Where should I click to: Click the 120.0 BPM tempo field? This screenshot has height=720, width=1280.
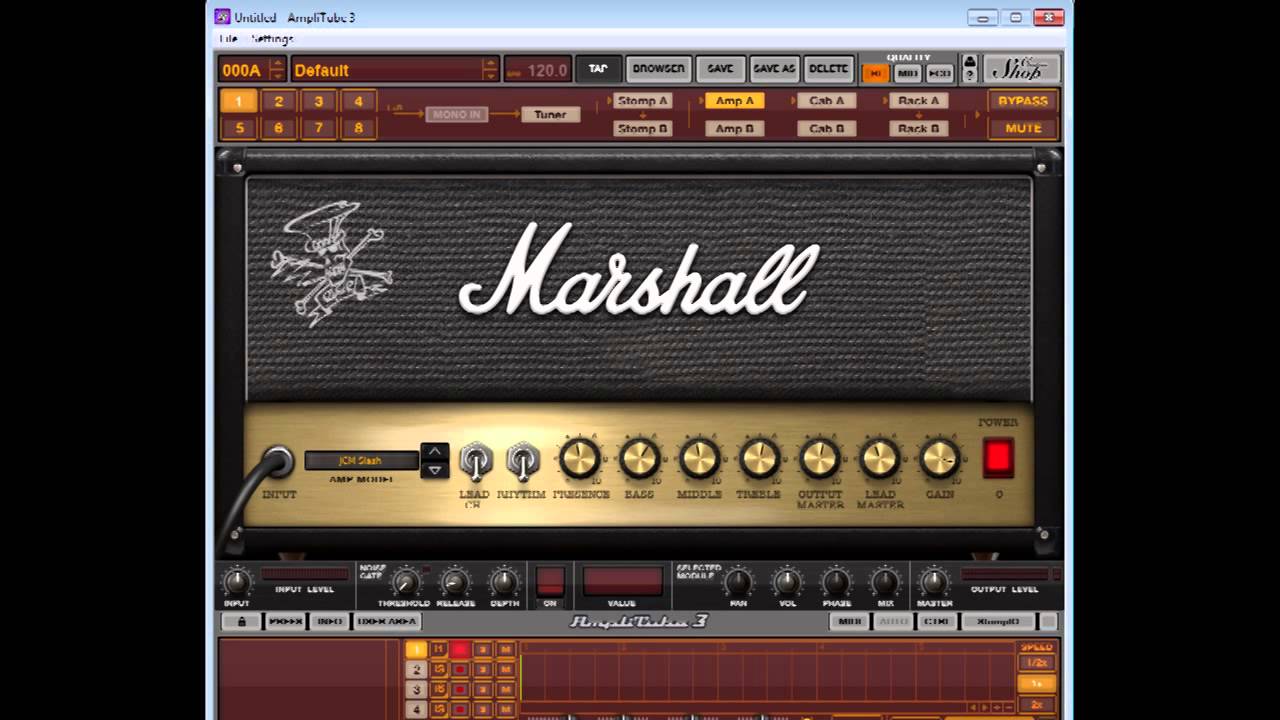click(537, 70)
